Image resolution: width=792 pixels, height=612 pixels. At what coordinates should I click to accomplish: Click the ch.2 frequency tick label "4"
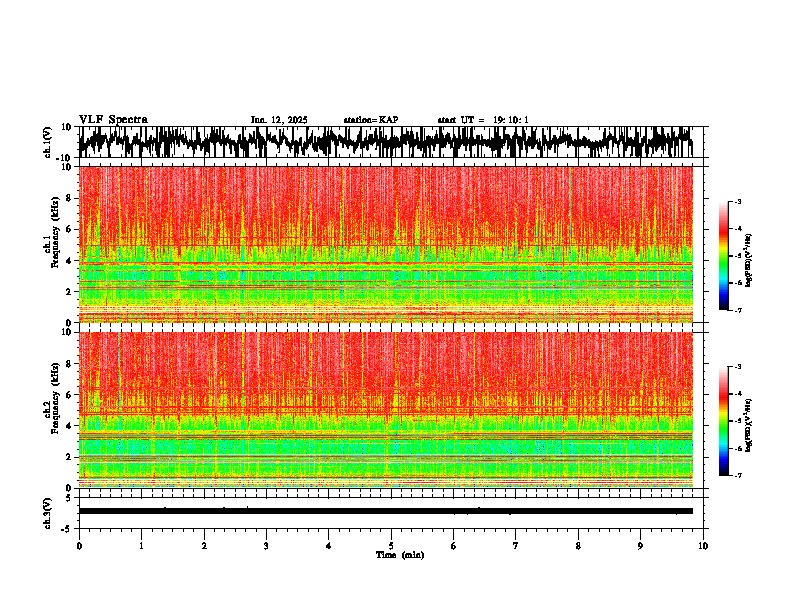pos(69,426)
